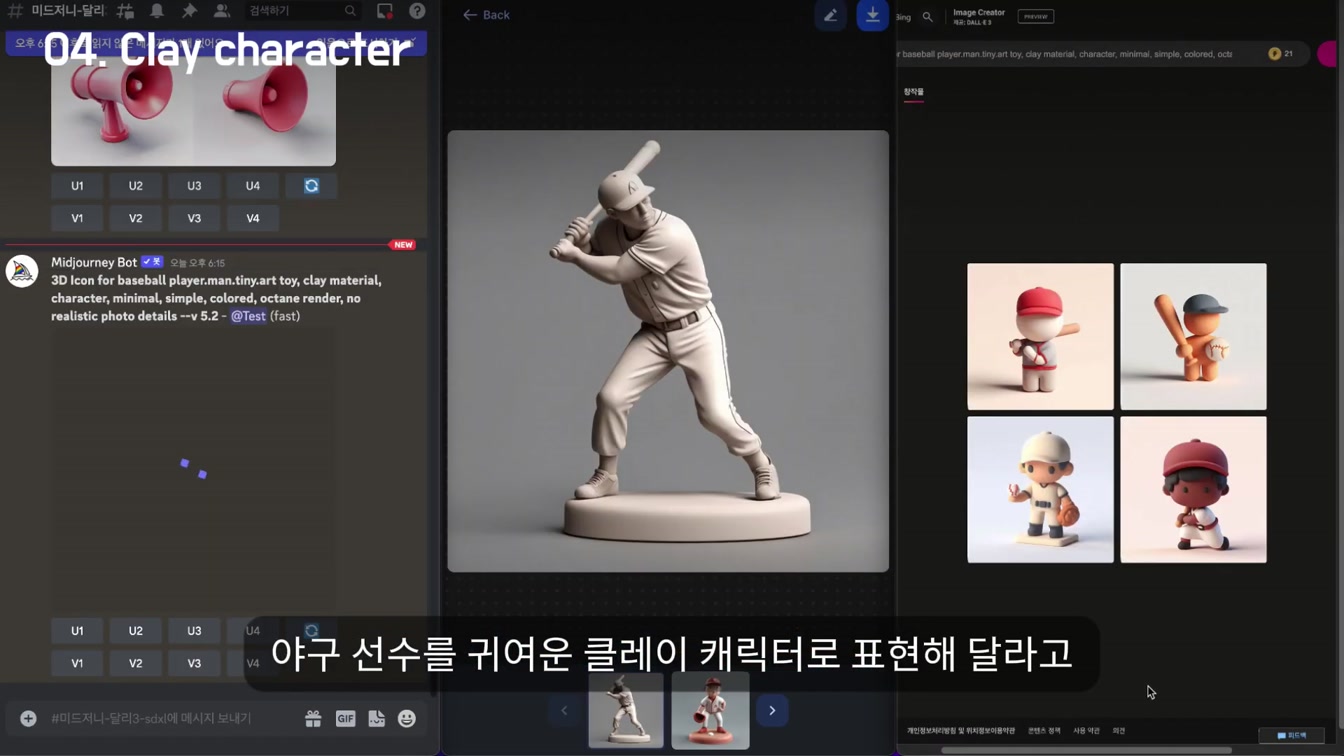Open Discord notification settings bell
The image size is (1344, 756).
pos(157,11)
